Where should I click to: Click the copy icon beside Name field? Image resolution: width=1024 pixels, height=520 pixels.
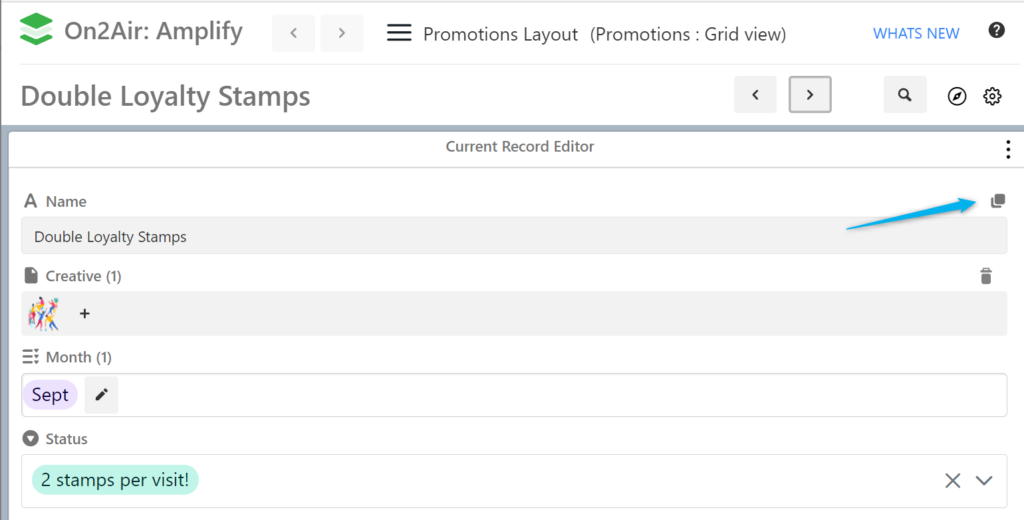pos(997,201)
